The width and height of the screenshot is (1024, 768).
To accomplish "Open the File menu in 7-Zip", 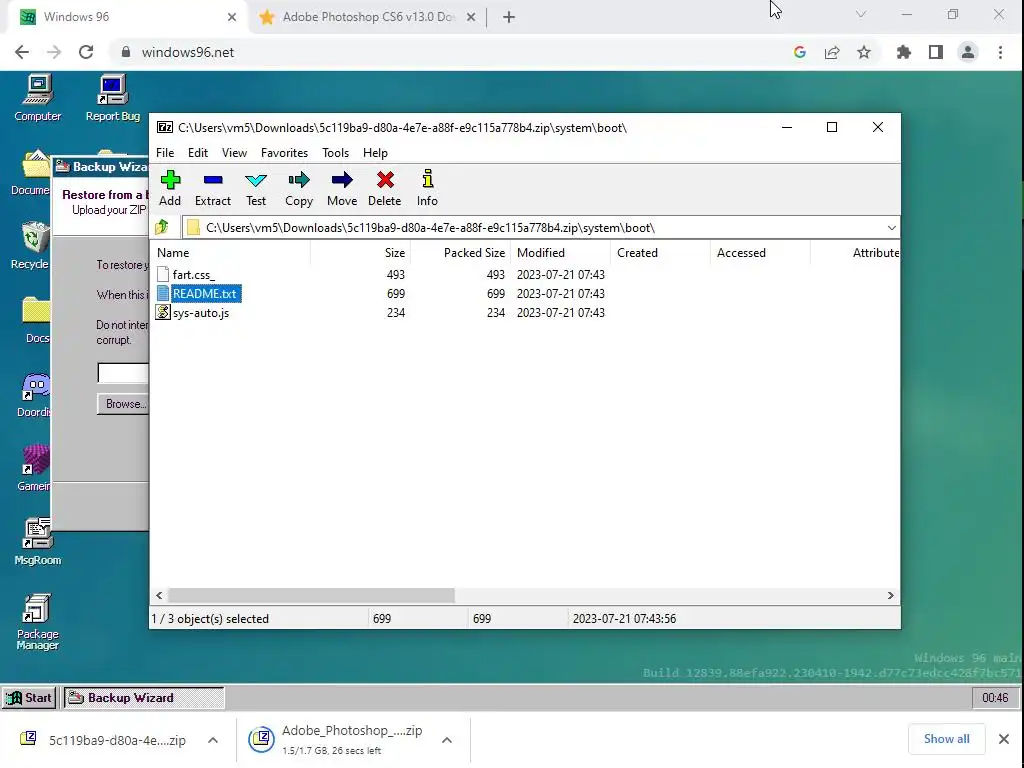I will (x=165, y=153).
